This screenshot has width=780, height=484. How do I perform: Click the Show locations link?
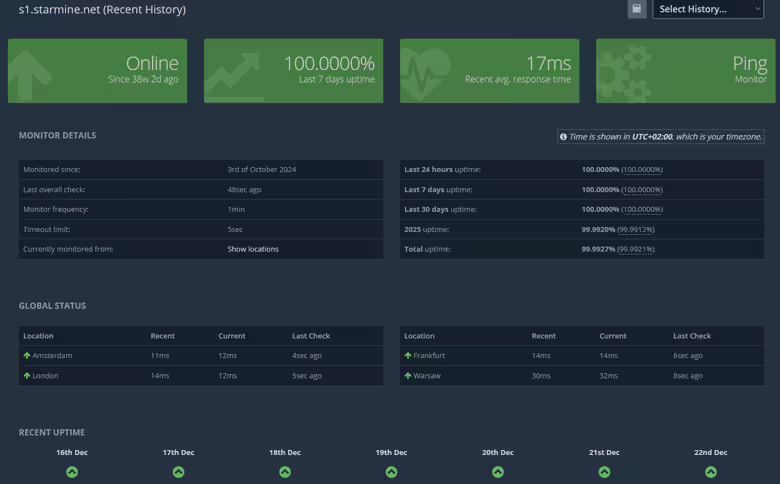pyautogui.click(x=253, y=249)
